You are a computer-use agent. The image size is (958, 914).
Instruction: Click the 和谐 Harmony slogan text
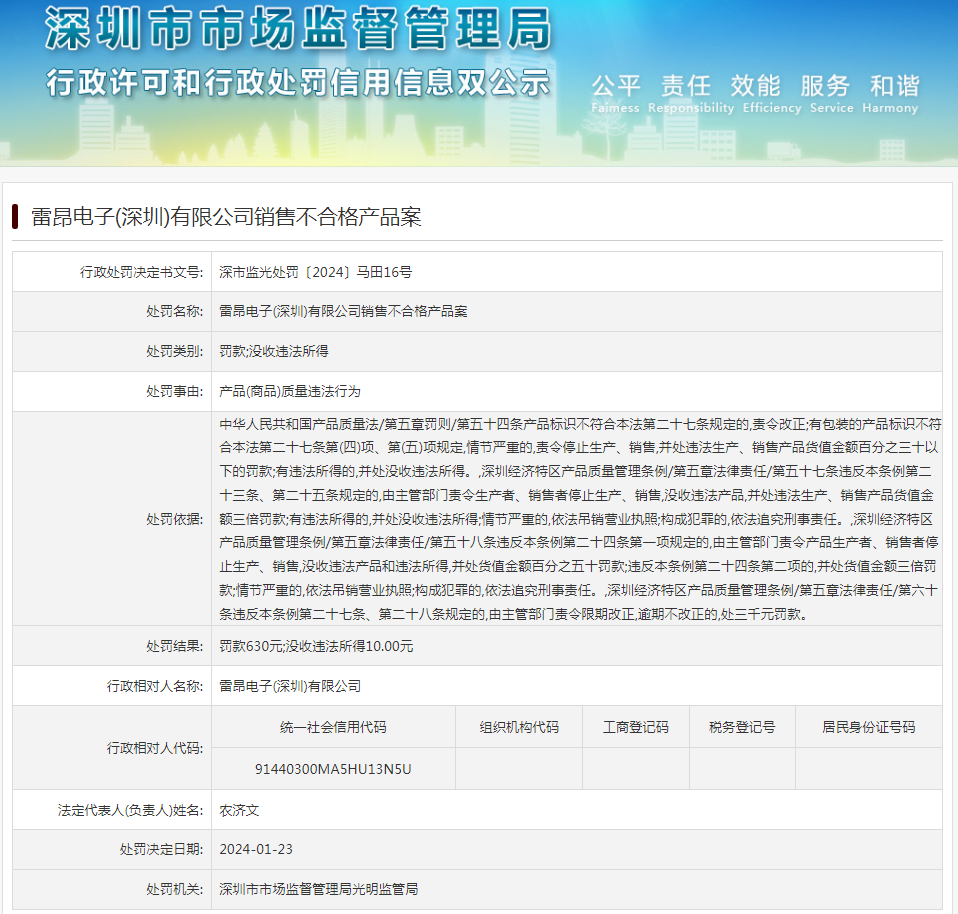point(890,93)
